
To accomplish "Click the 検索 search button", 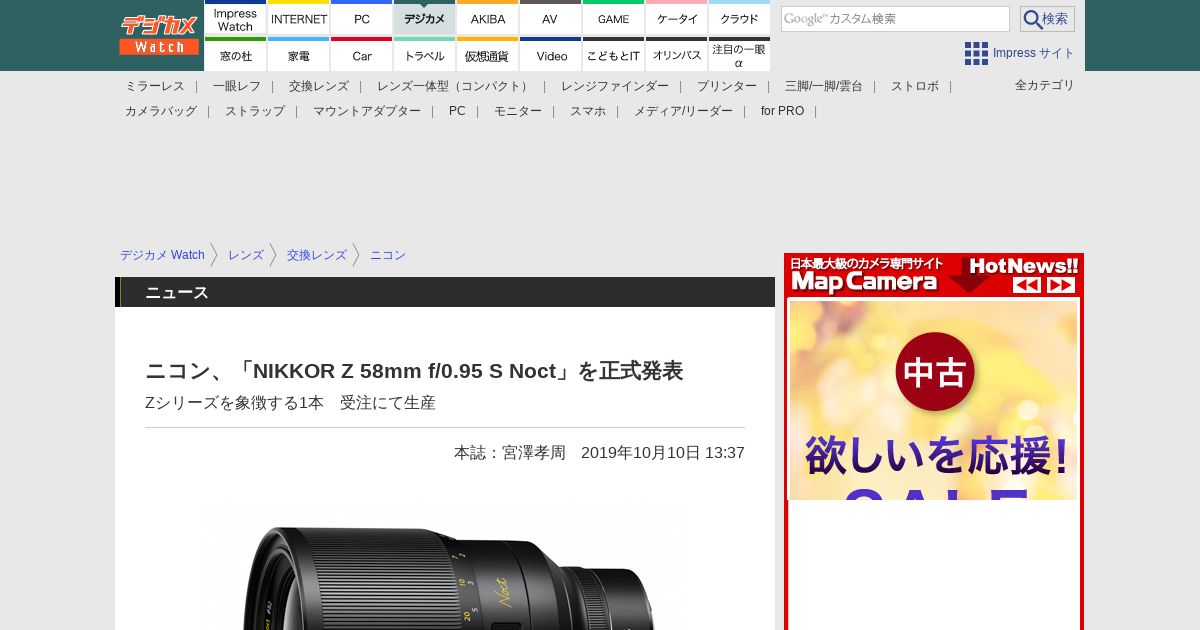I will 1047,19.
